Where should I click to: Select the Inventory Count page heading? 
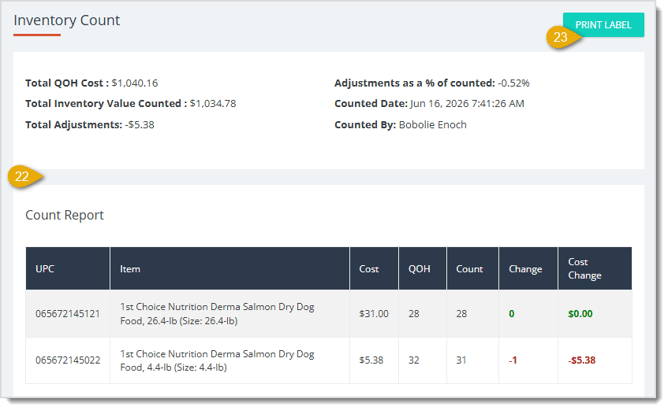click(67, 20)
